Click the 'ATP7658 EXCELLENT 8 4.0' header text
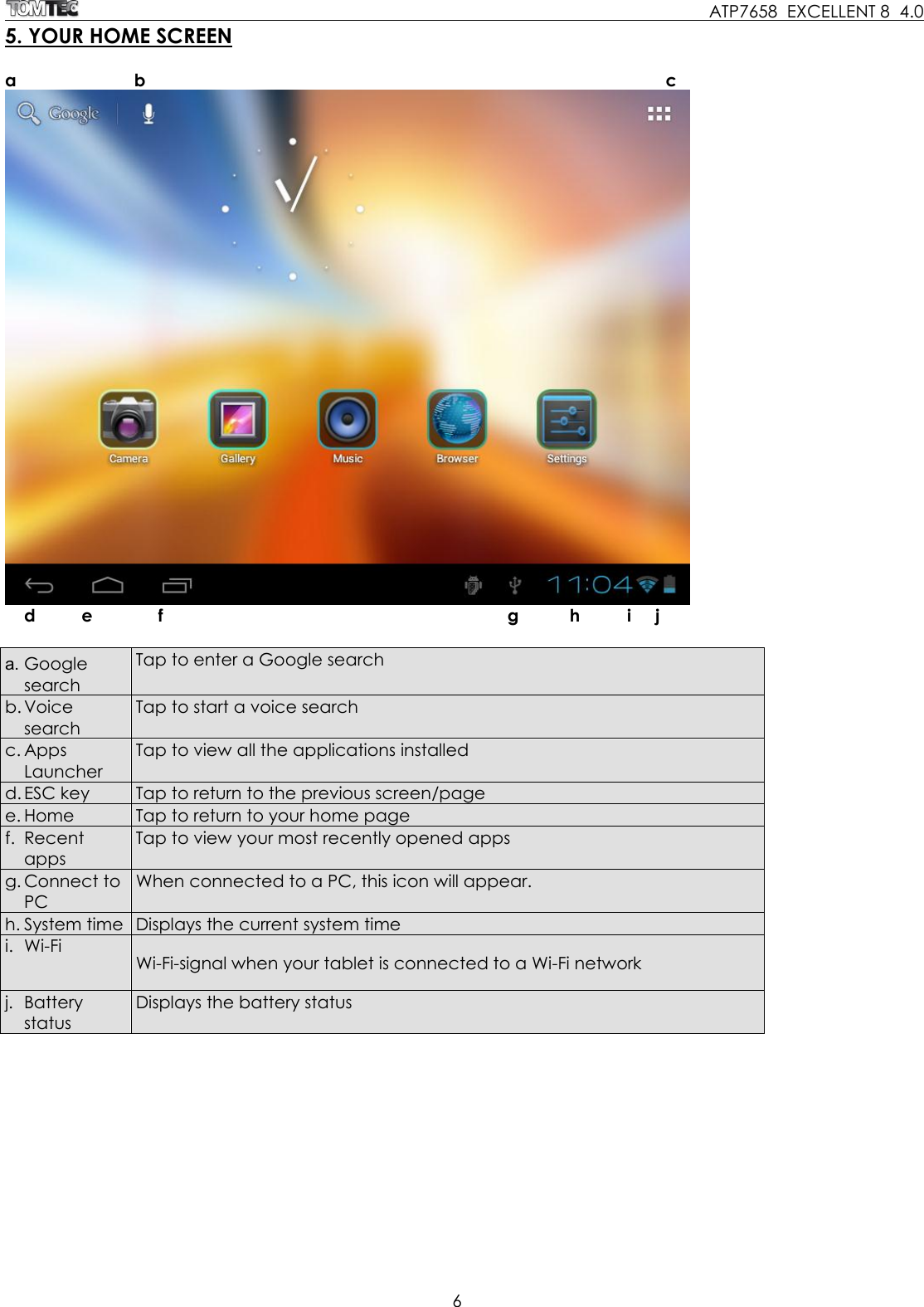Viewport: 924px width, 1307px height. coord(817,11)
